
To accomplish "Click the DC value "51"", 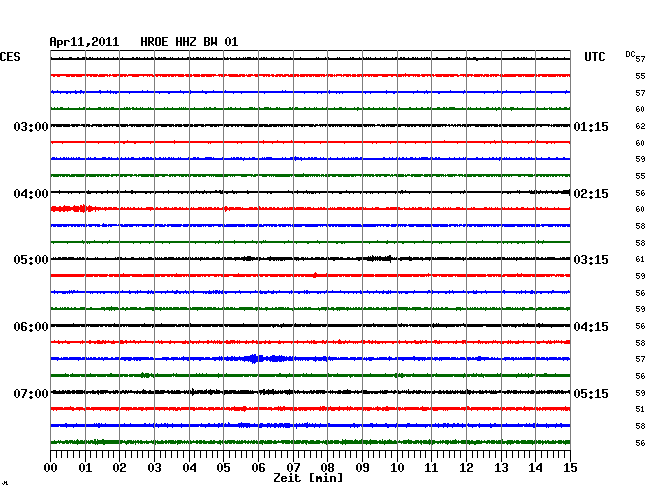I will click(x=640, y=409).
